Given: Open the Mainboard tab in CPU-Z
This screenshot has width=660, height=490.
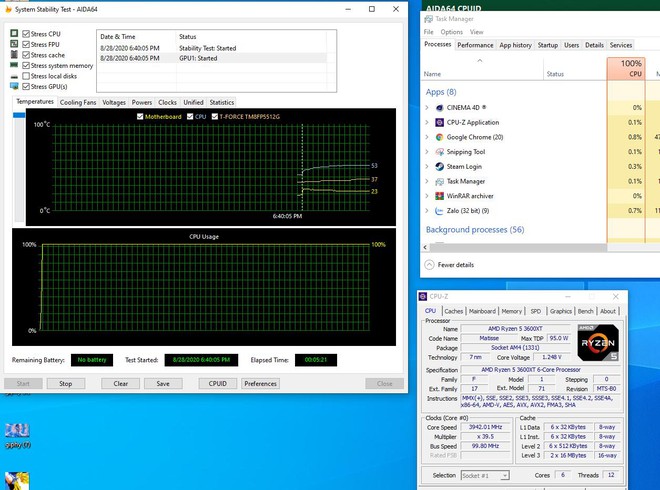Looking at the screenshot, I should pyautogui.click(x=482, y=311).
